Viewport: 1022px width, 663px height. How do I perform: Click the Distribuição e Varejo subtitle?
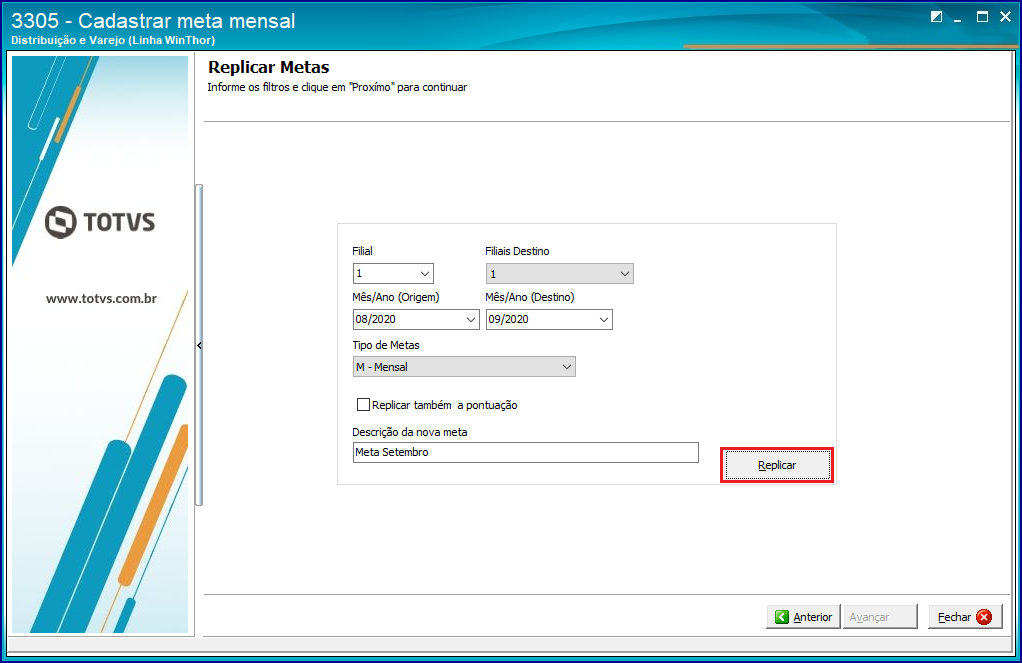113,40
